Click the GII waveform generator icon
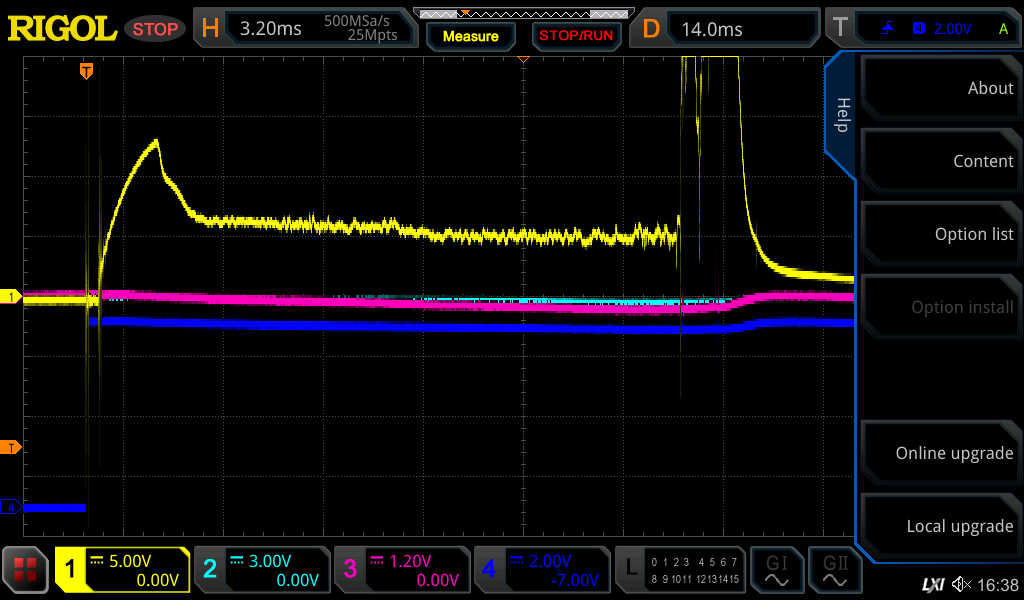 pyautogui.click(x=835, y=570)
